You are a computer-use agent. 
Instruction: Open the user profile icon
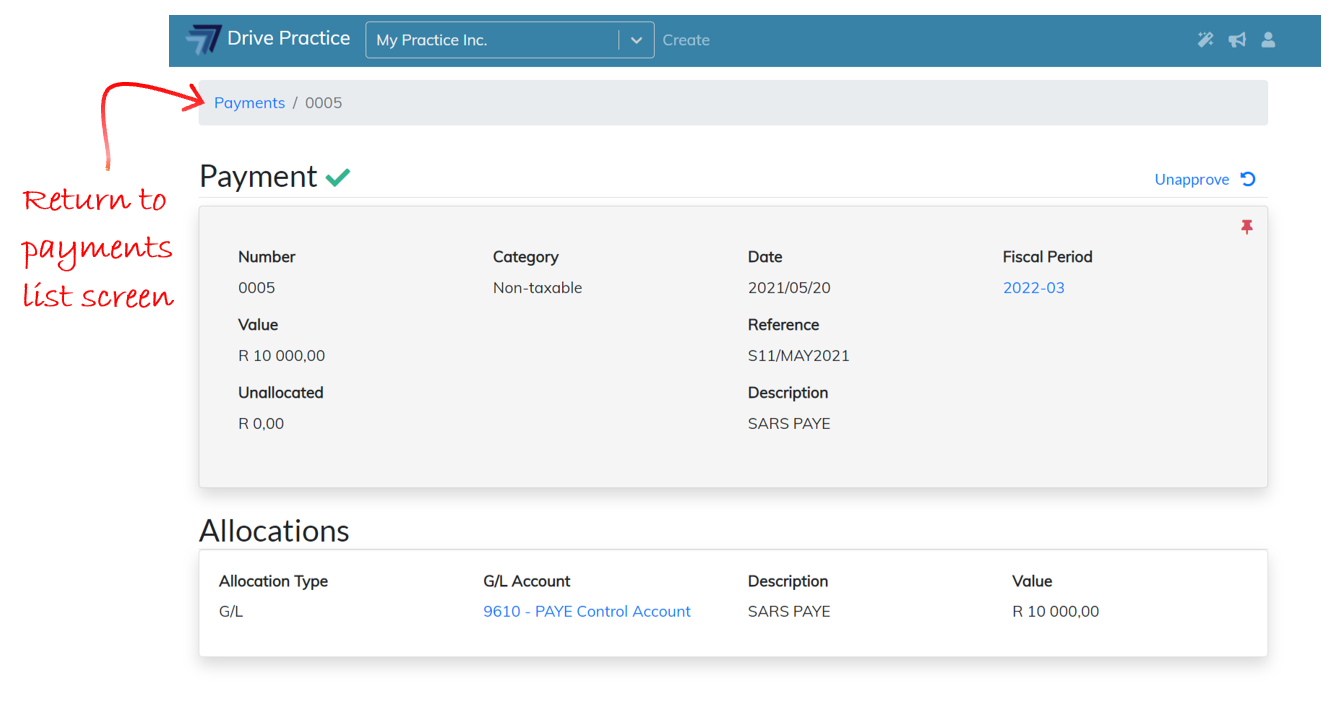pyautogui.click(x=1268, y=40)
